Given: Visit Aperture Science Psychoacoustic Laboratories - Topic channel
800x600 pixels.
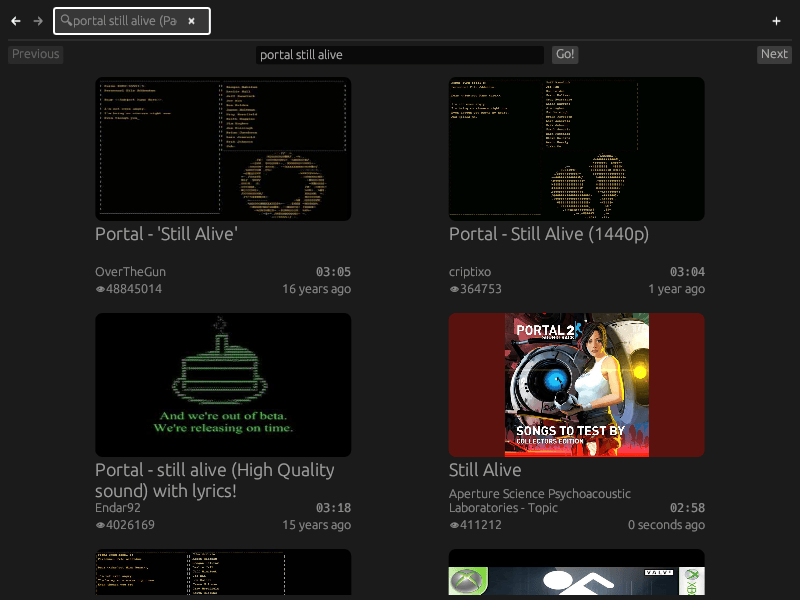Looking at the screenshot, I should [540, 501].
